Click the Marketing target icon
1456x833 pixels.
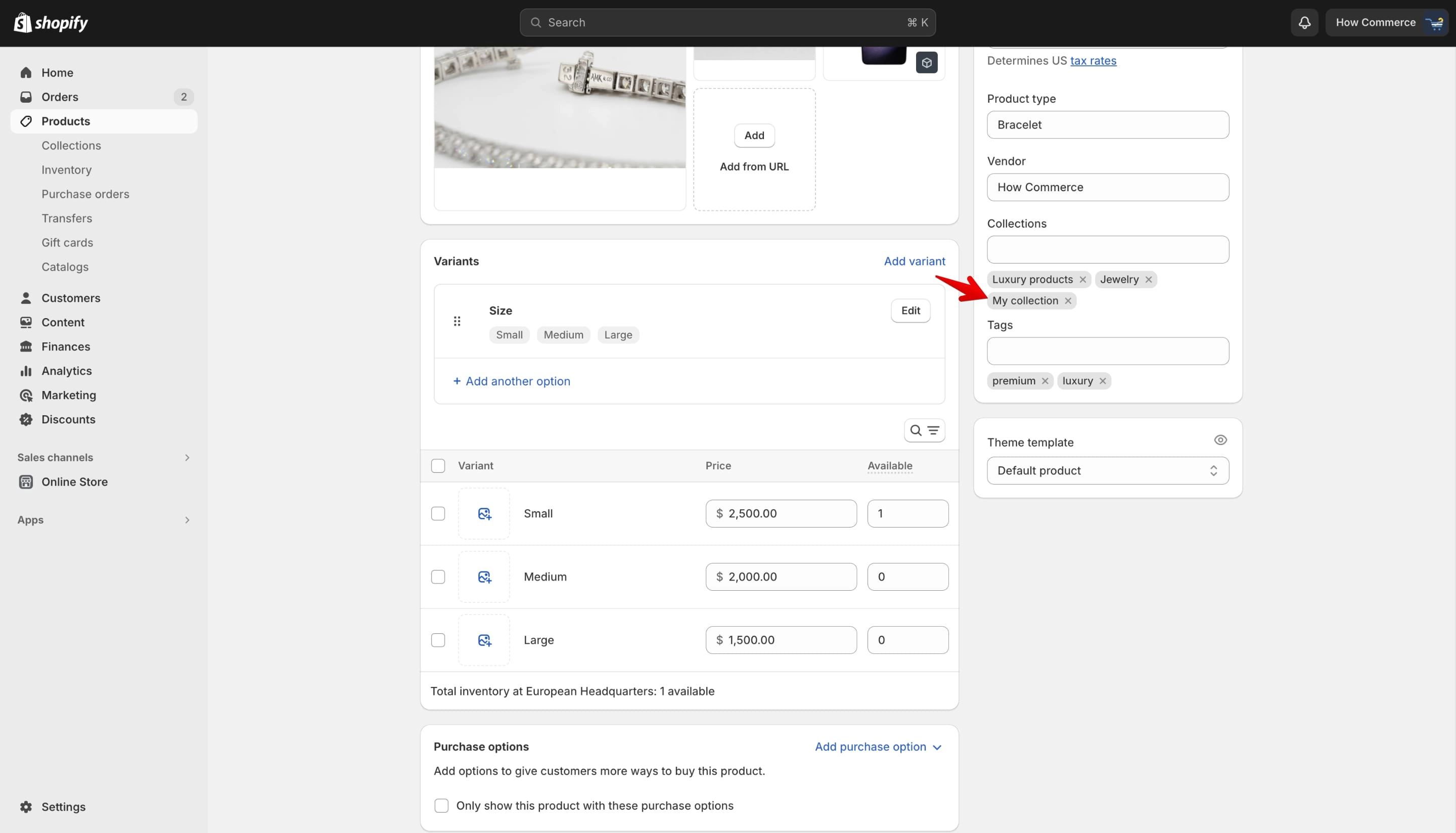point(26,396)
